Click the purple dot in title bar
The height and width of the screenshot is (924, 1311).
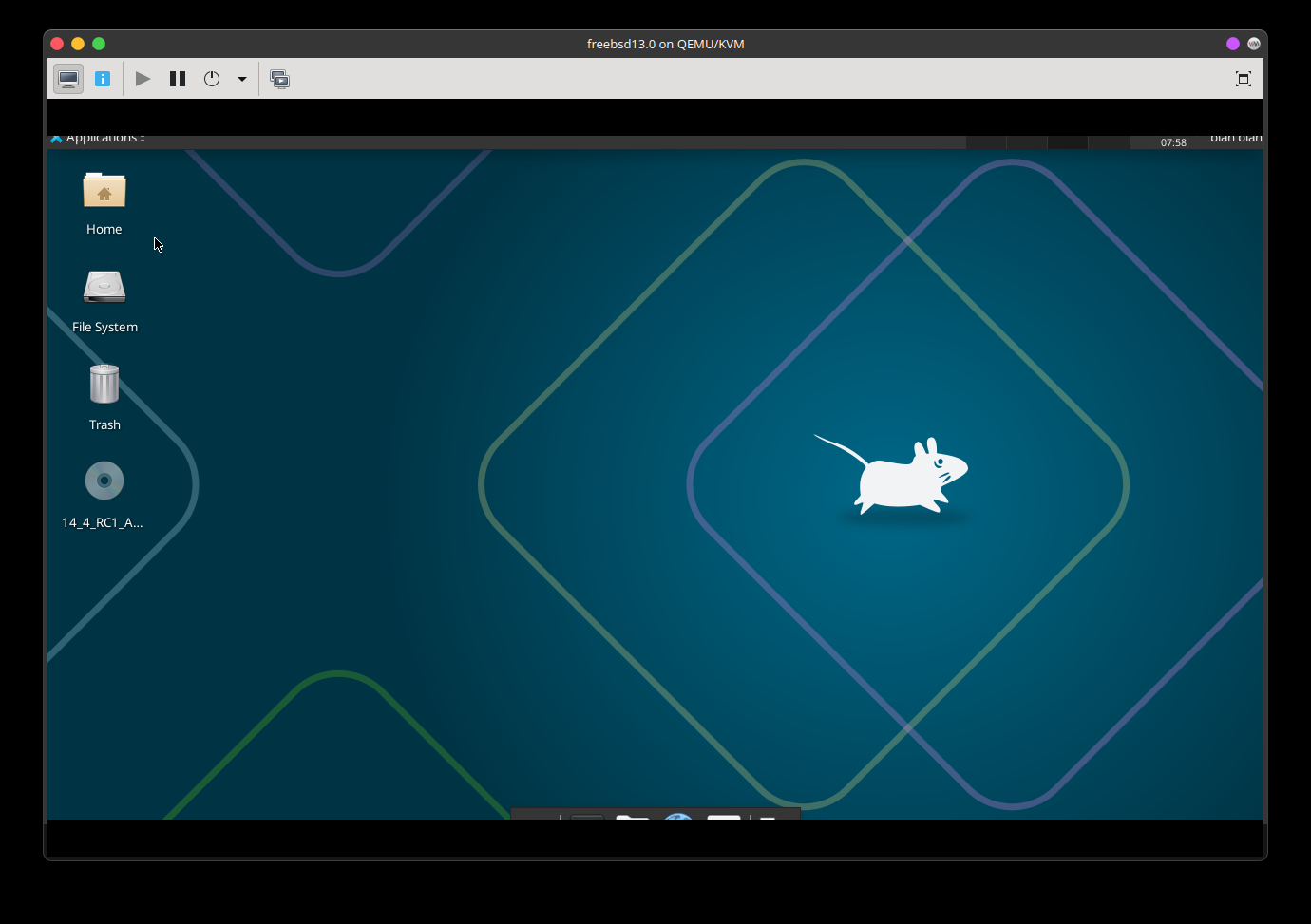click(1233, 44)
